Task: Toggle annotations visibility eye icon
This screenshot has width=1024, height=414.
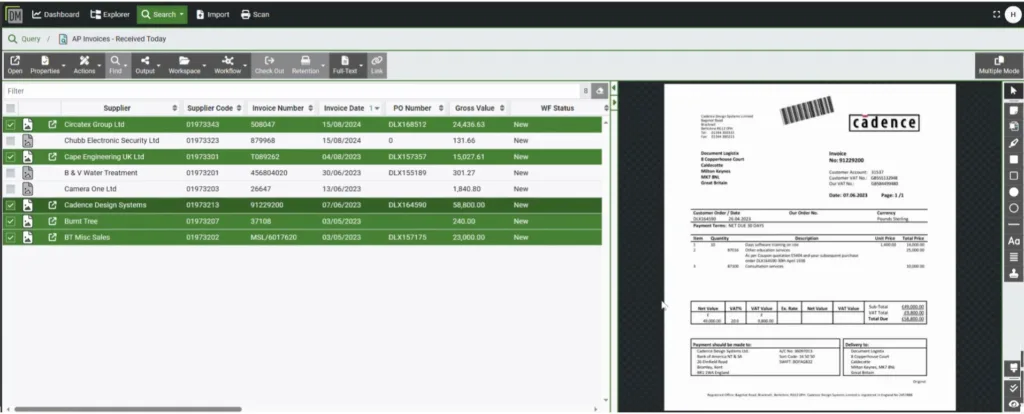Action: (1014, 405)
